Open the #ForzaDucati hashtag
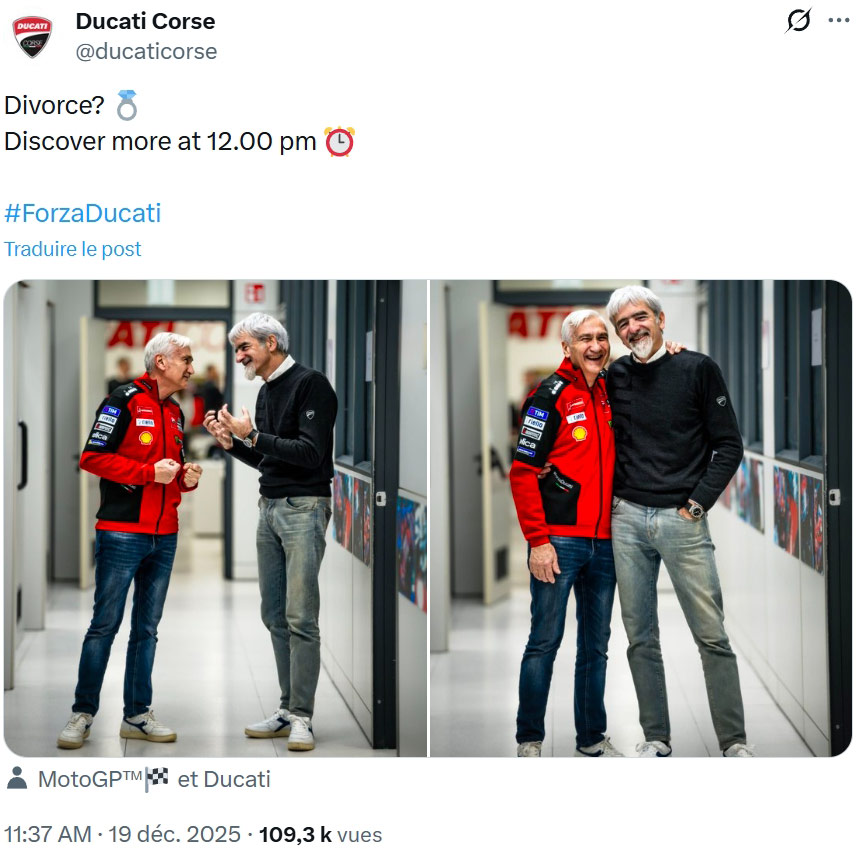 pyautogui.click(x=83, y=213)
